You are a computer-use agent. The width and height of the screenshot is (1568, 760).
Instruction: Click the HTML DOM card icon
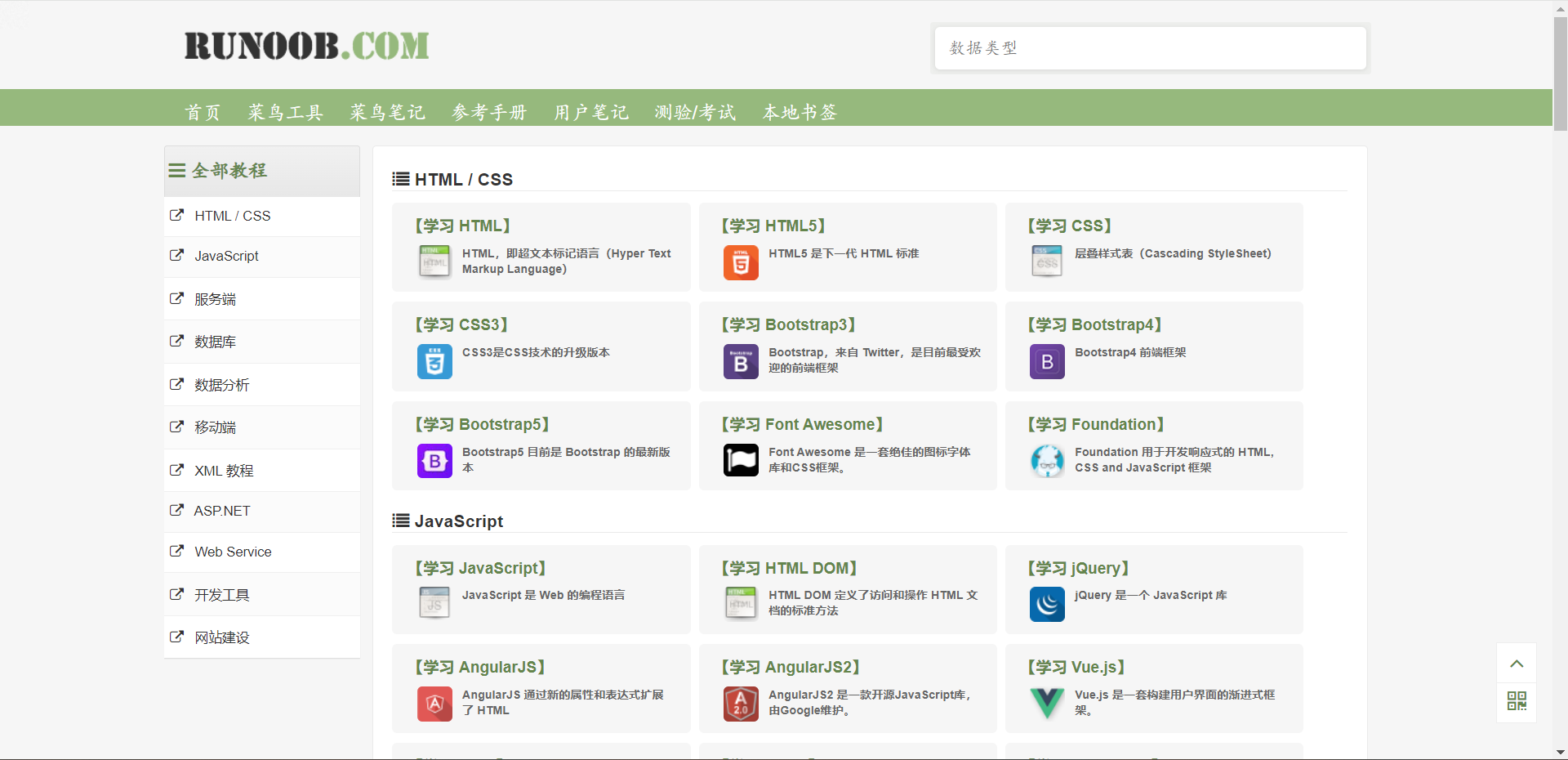click(741, 604)
